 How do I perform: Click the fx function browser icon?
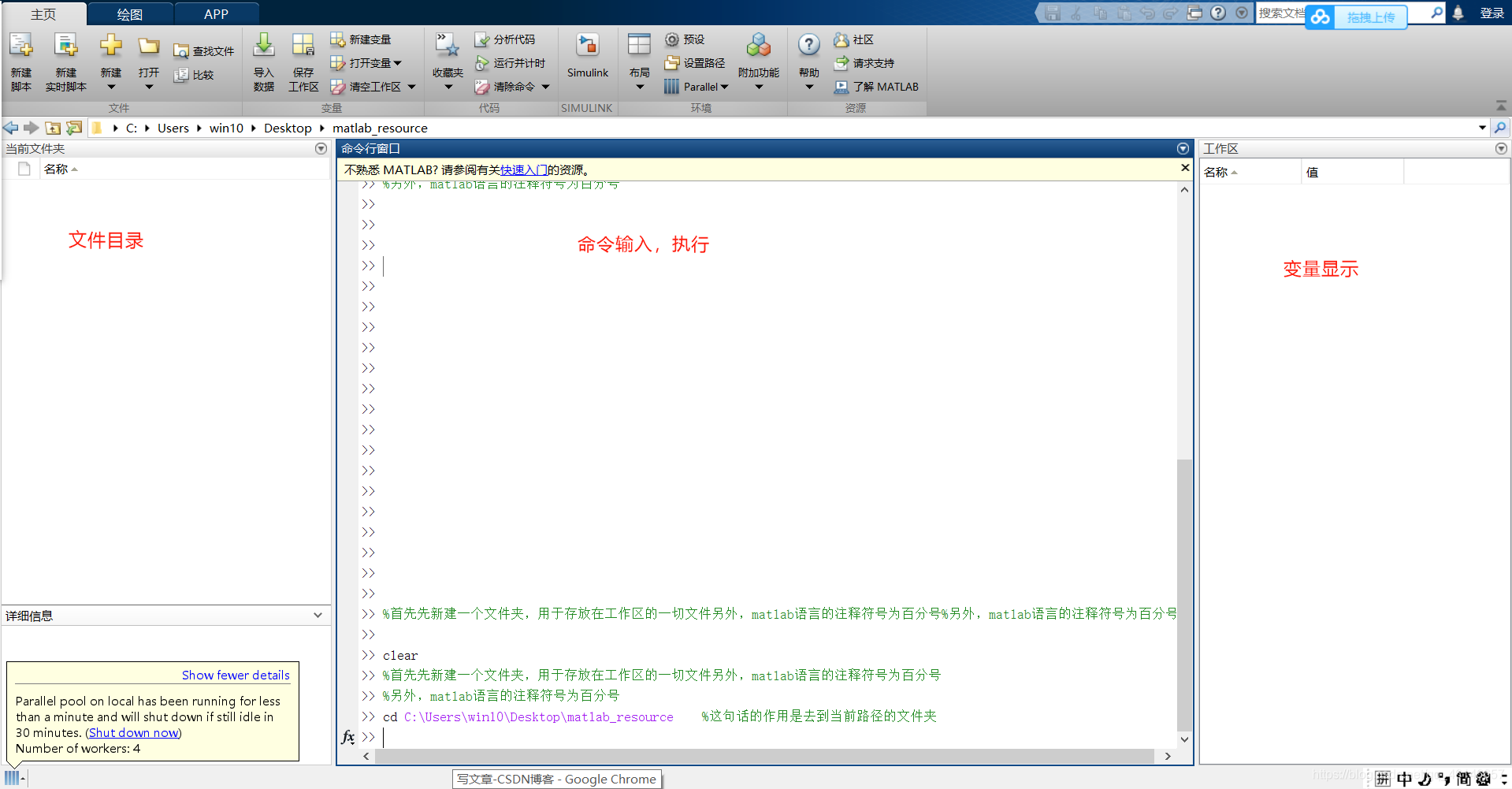348,737
